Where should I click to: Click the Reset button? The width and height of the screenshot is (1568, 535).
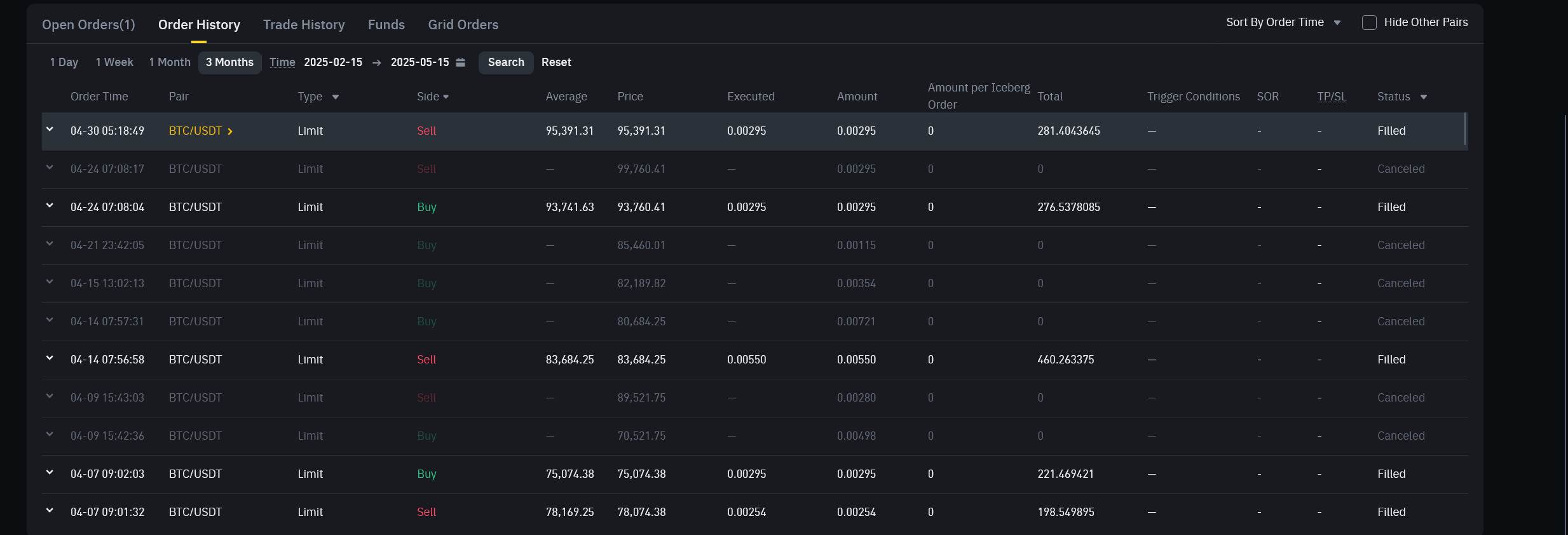[556, 62]
